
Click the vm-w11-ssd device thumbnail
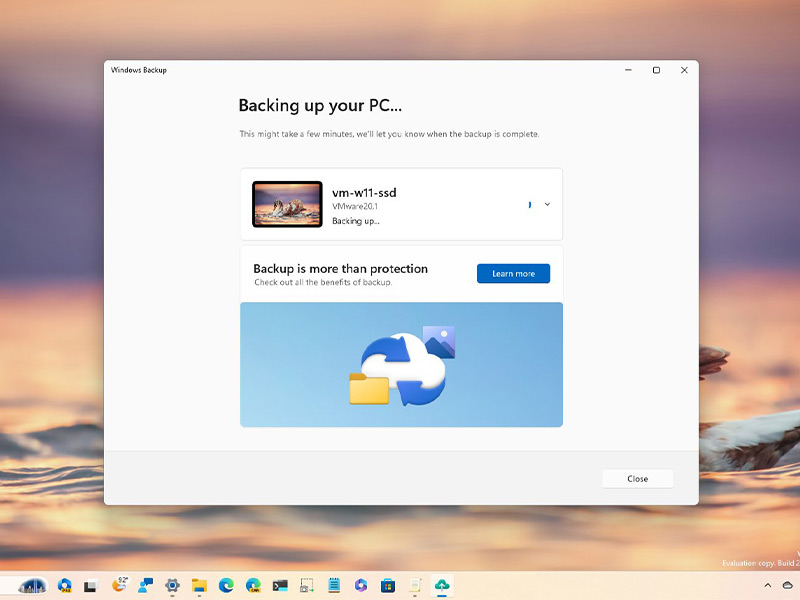pos(287,204)
